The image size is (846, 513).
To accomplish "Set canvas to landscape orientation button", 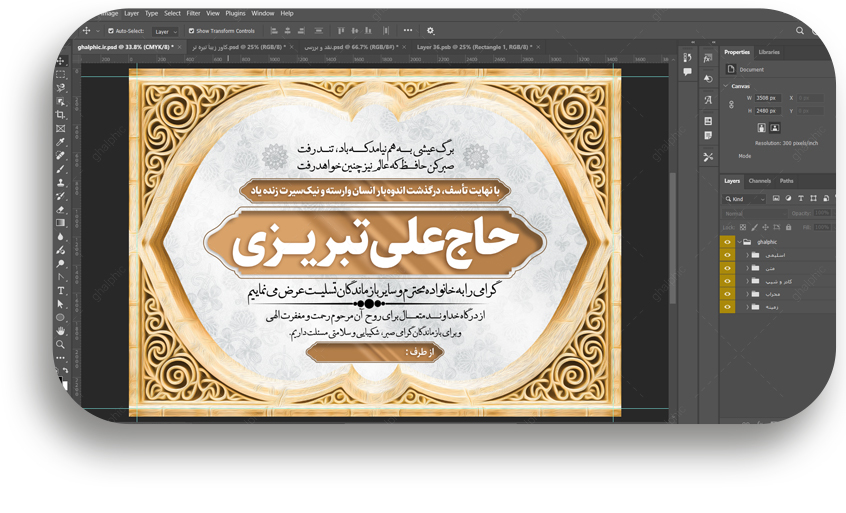I will pos(774,128).
